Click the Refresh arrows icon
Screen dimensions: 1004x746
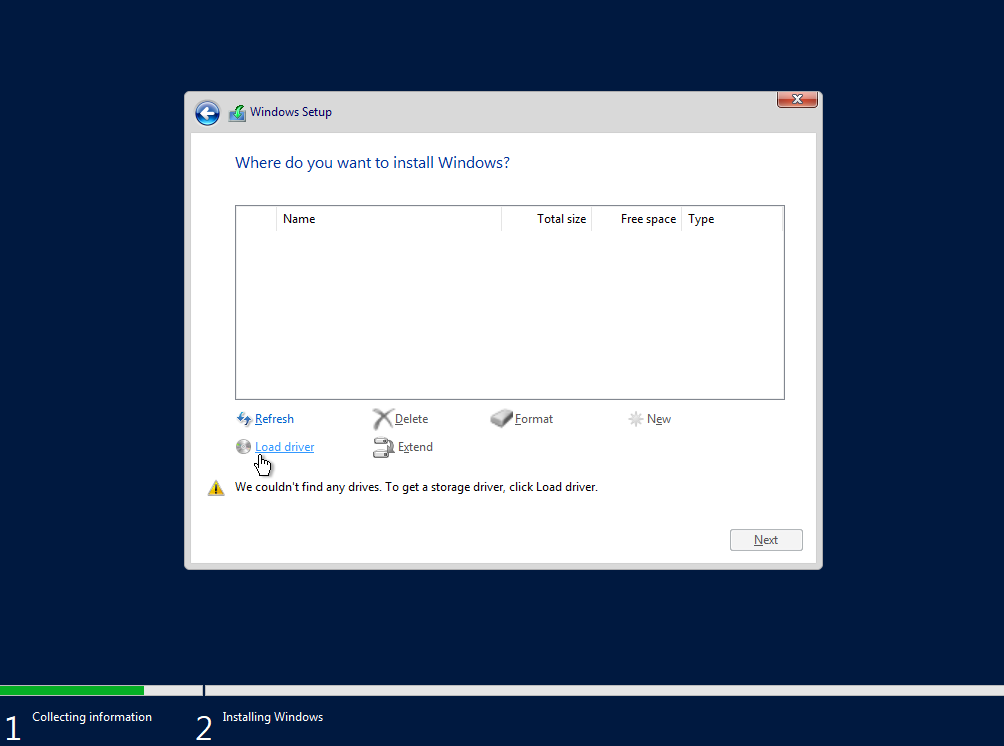pyautogui.click(x=244, y=419)
